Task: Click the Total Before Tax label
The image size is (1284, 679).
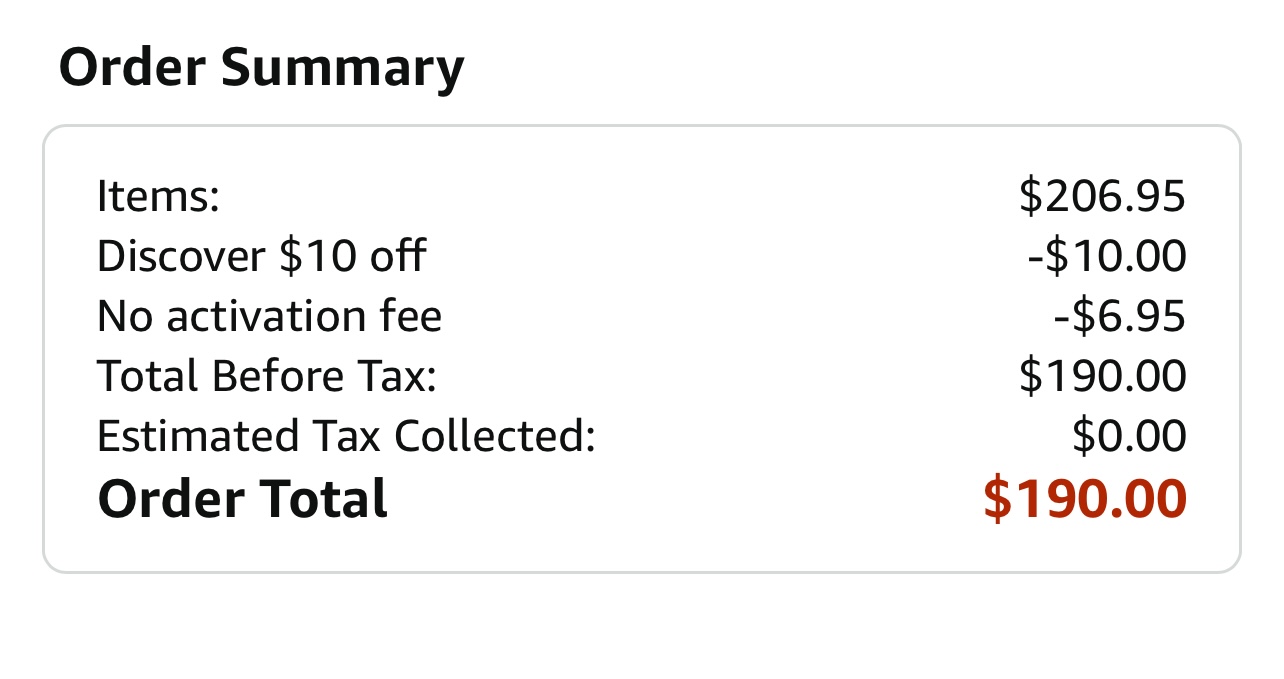Action: tap(267, 376)
